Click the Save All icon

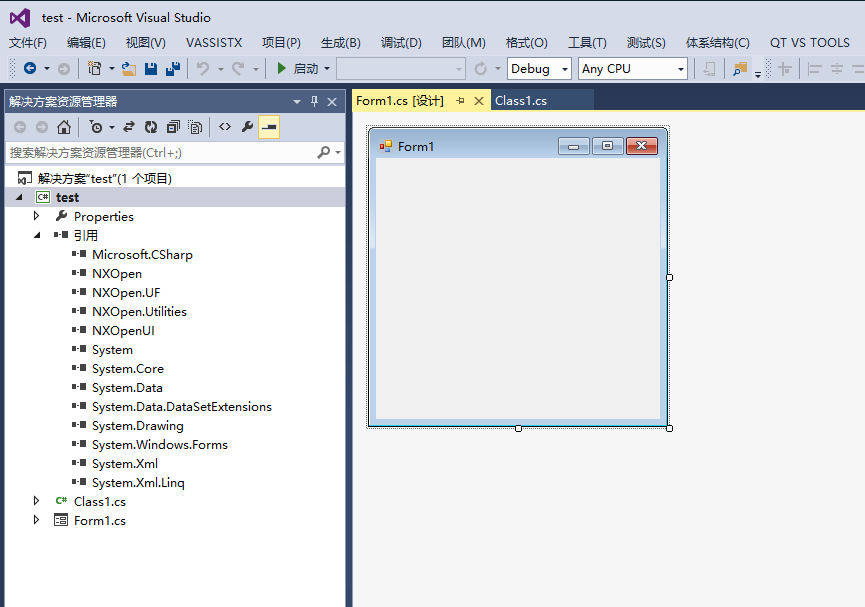[x=173, y=68]
